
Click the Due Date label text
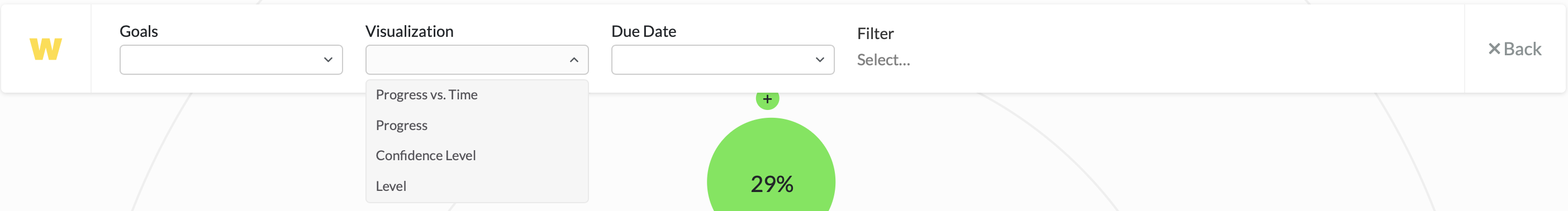coord(643,31)
